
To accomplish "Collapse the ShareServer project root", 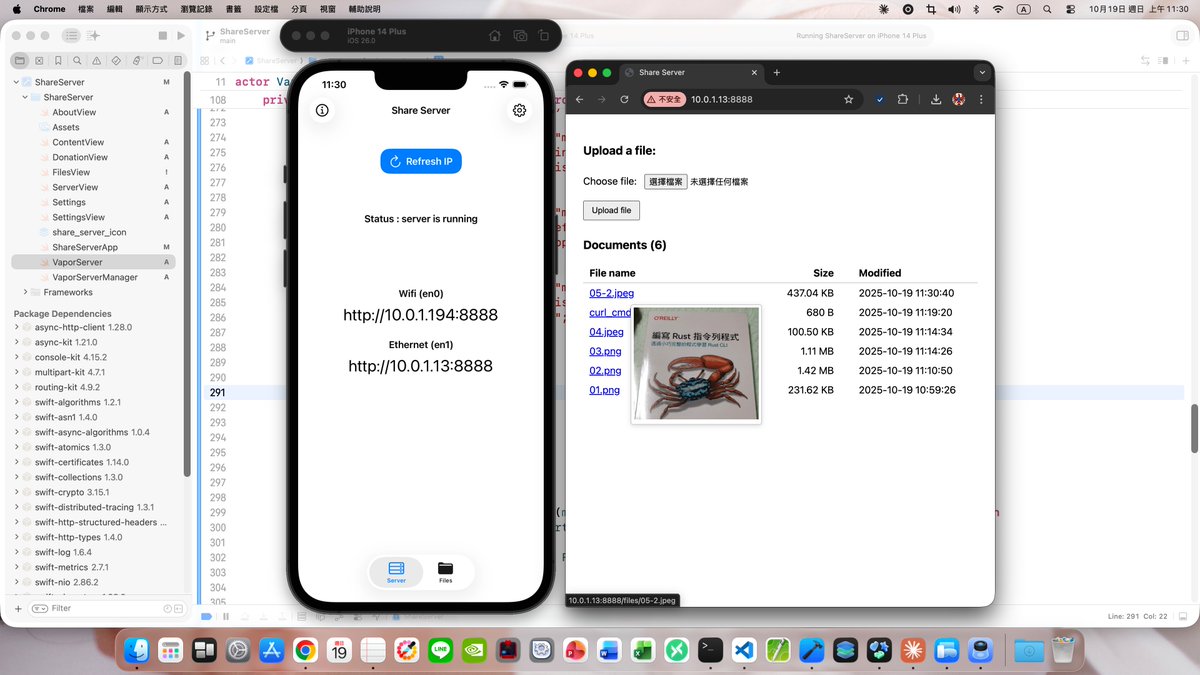I will pos(16,82).
